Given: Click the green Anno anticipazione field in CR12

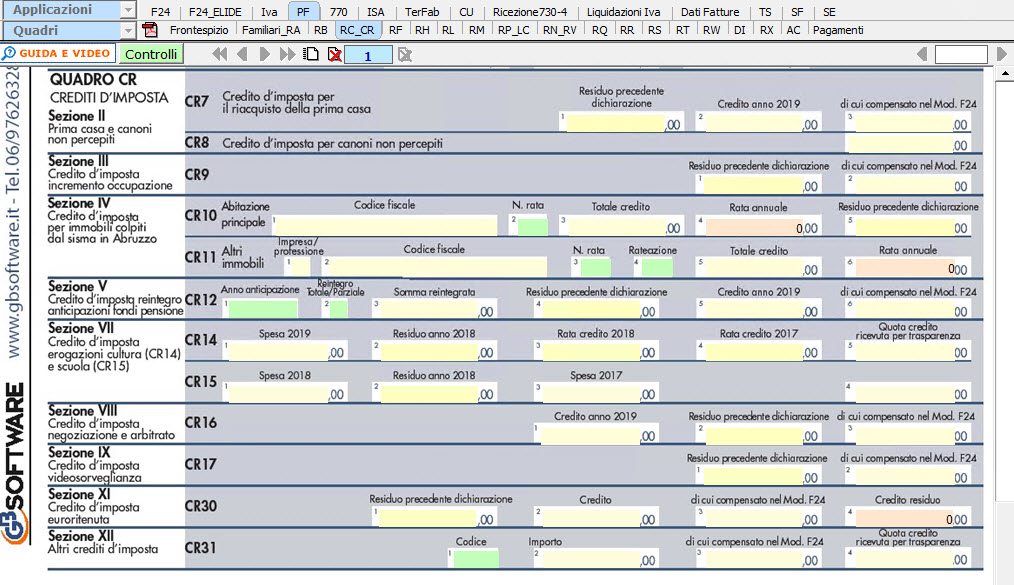Looking at the screenshot, I should coord(263,310).
